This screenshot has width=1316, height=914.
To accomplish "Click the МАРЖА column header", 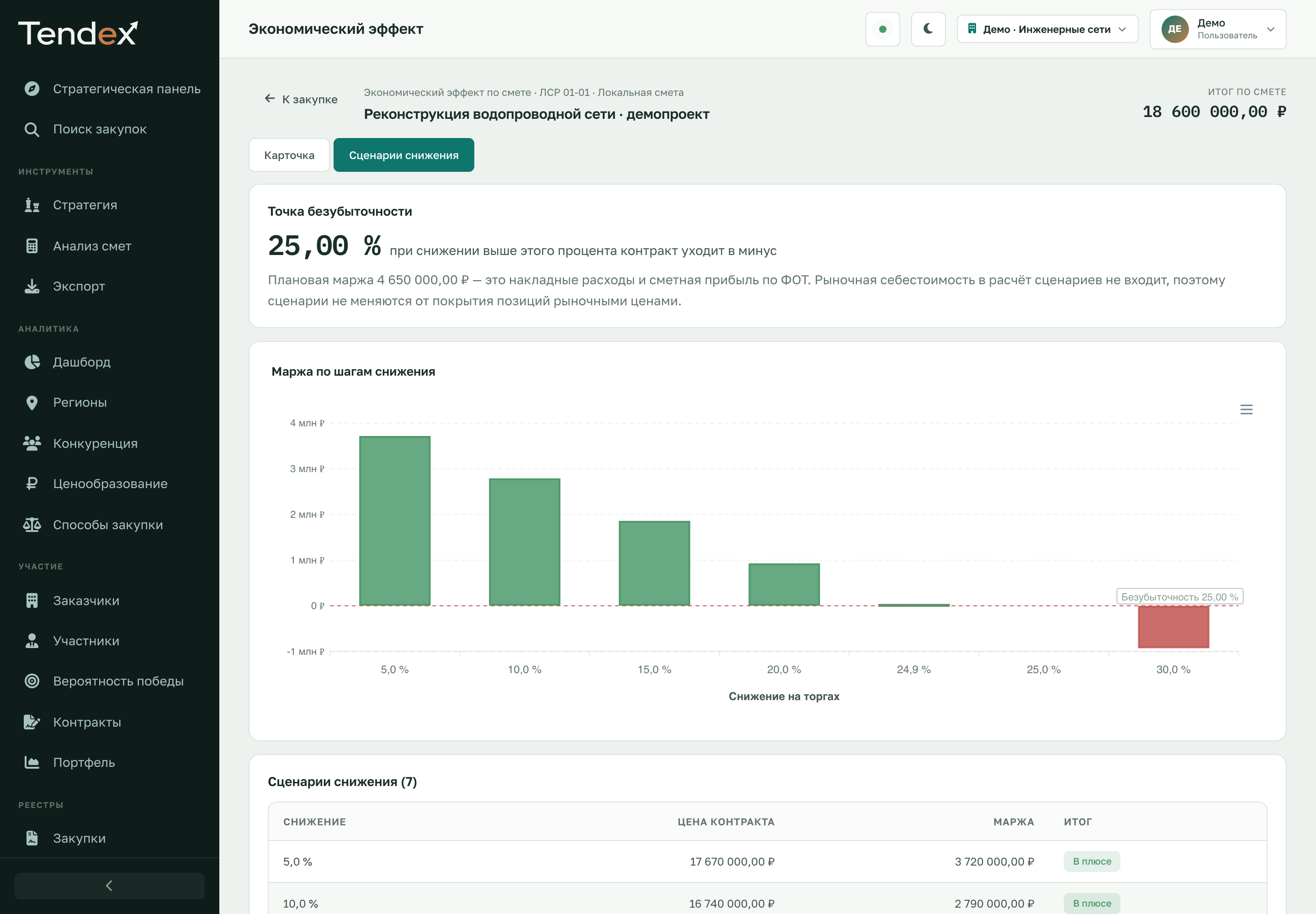I will coord(1014,822).
